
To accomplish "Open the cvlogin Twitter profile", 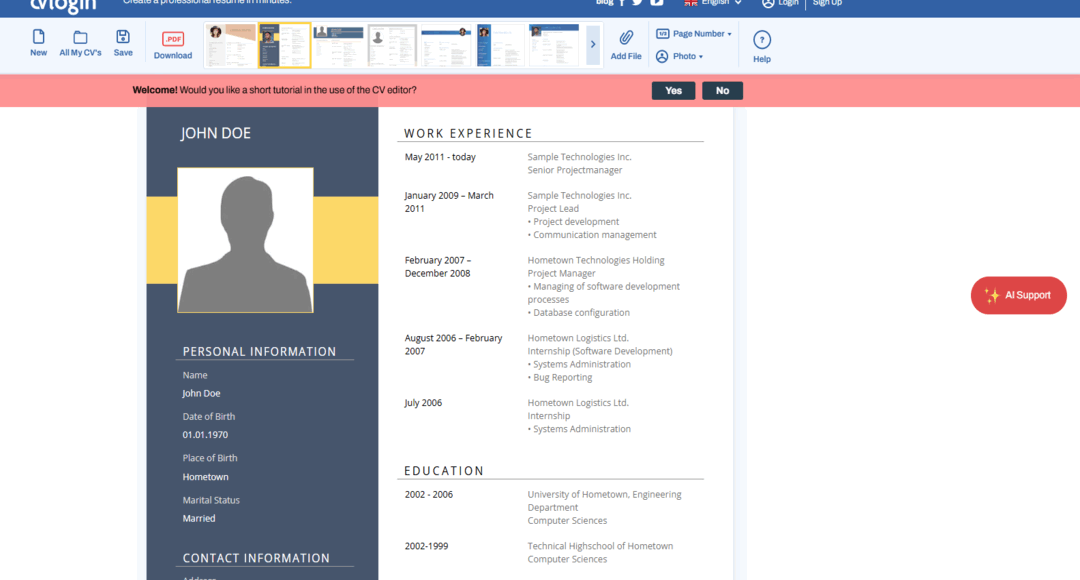I will tap(639, 3).
